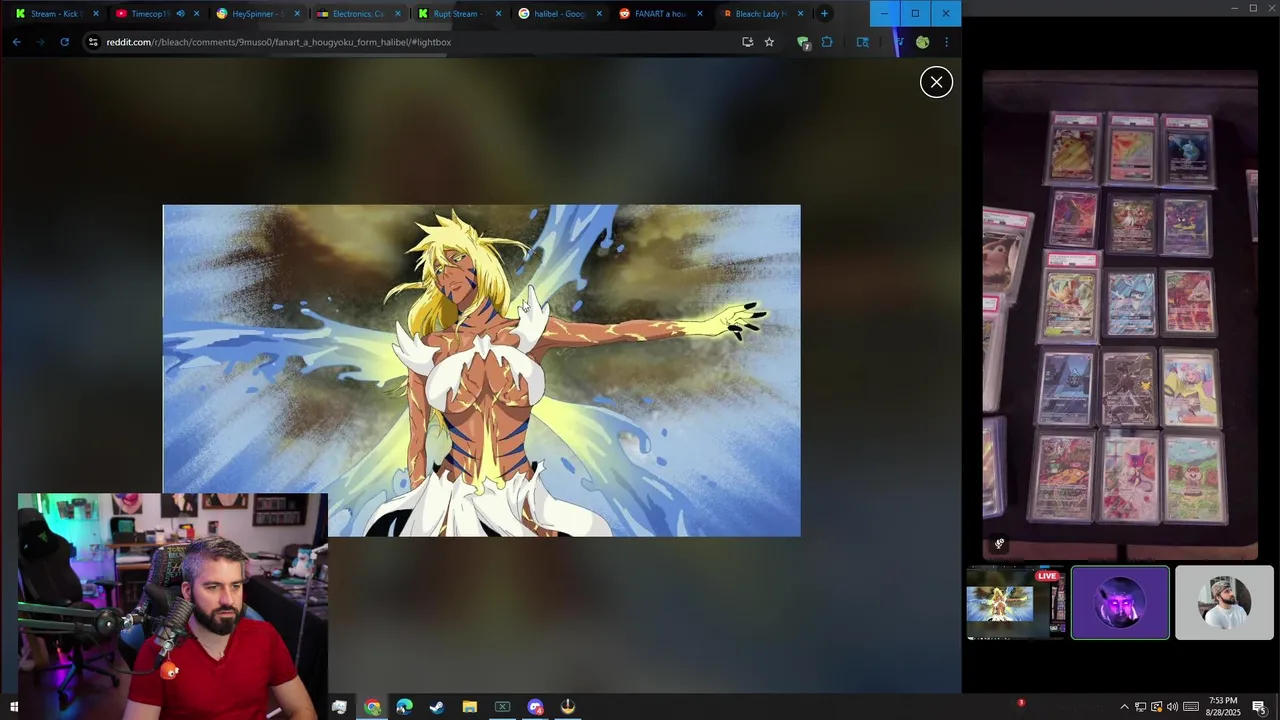
Task: Mute audio on the Timecop1 tab
Action: (x=181, y=14)
